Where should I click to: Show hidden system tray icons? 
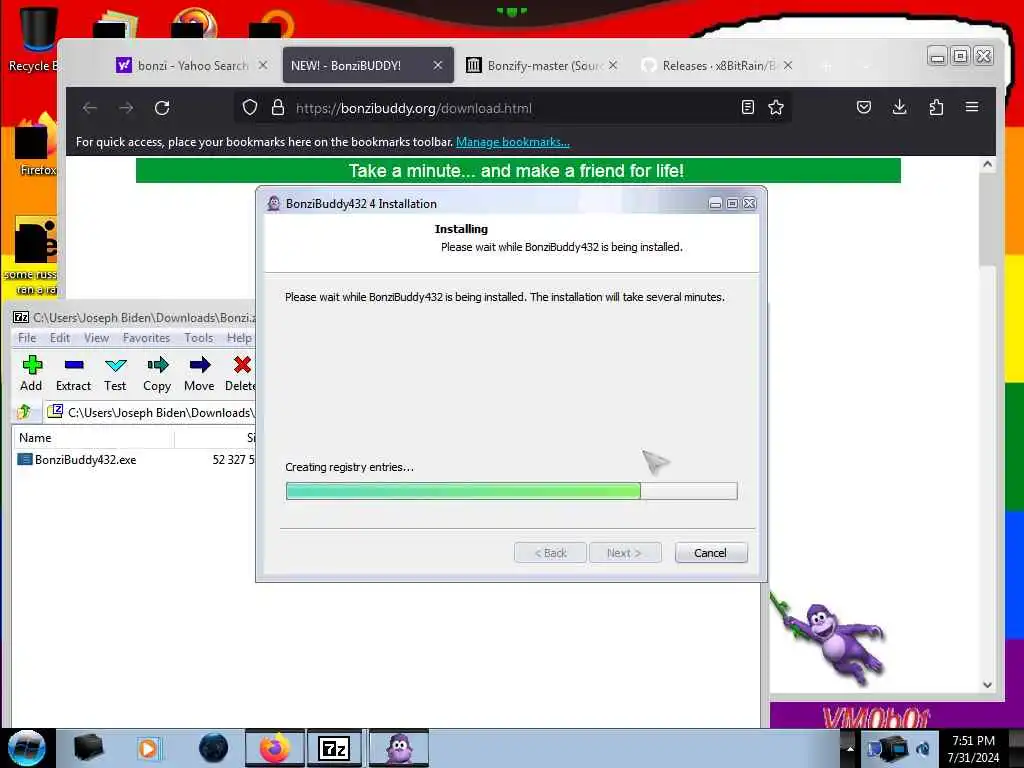(850, 748)
